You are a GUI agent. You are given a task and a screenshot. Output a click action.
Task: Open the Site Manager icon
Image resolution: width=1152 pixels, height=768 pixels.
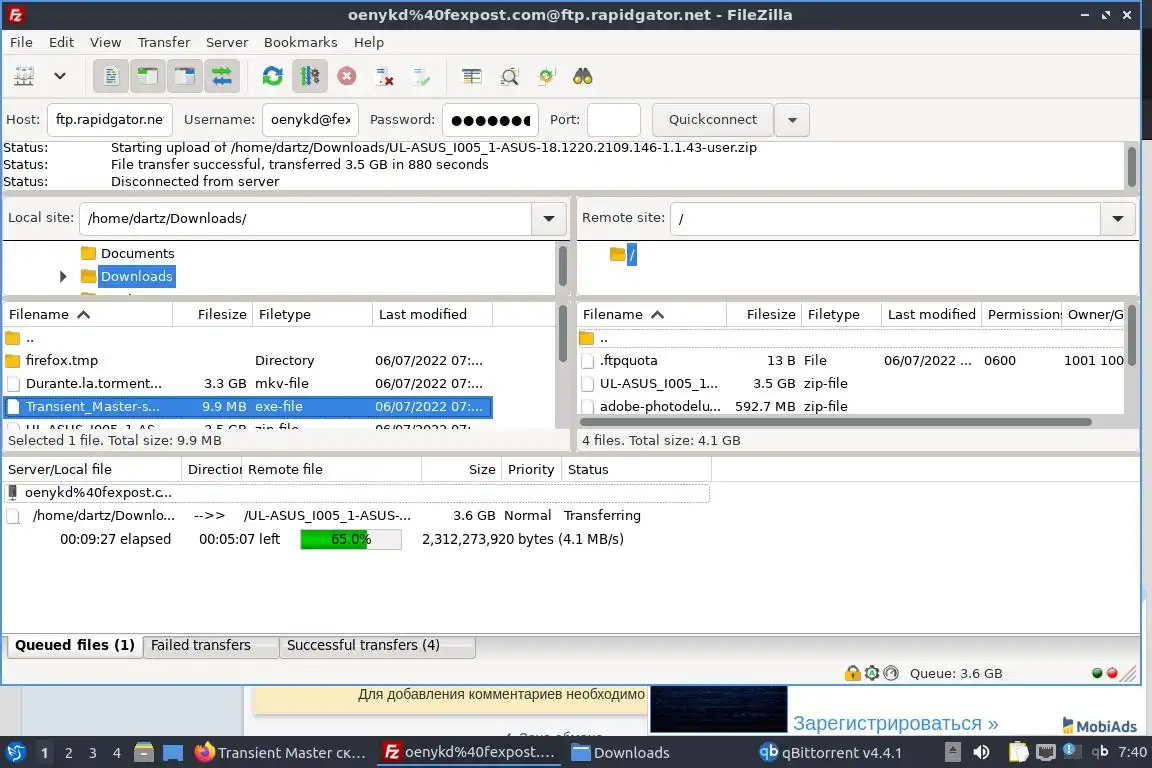[24, 76]
